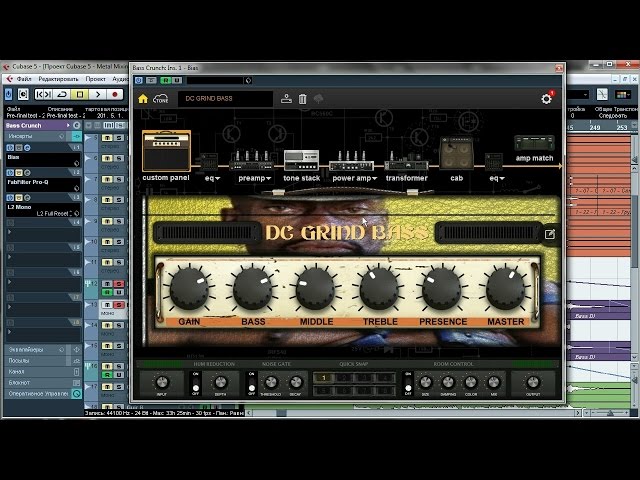The height and width of the screenshot is (480, 640).
Task: Select the custom panel amp icon
Action: click(x=166, y=151)
